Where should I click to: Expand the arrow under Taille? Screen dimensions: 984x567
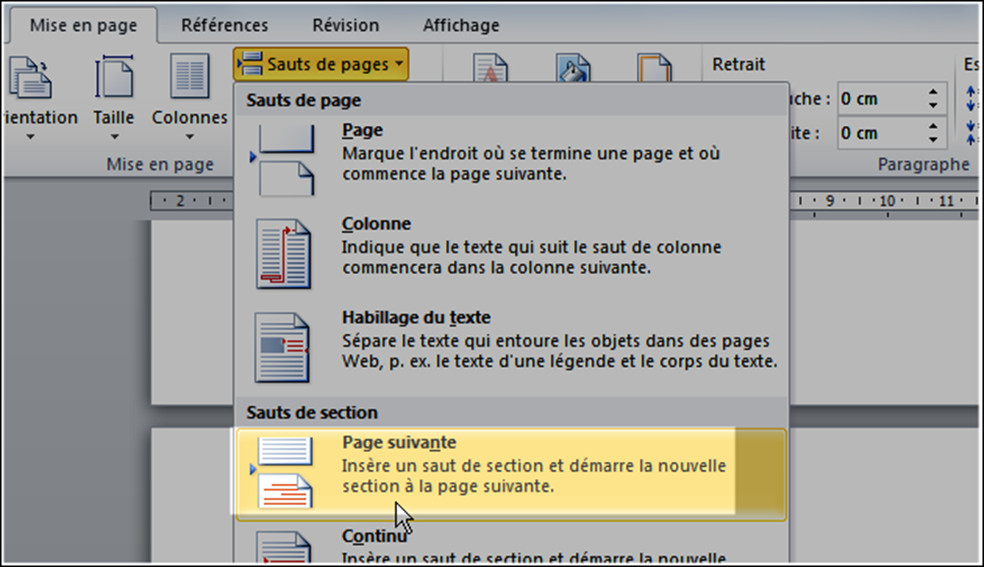tap(113, 138)
